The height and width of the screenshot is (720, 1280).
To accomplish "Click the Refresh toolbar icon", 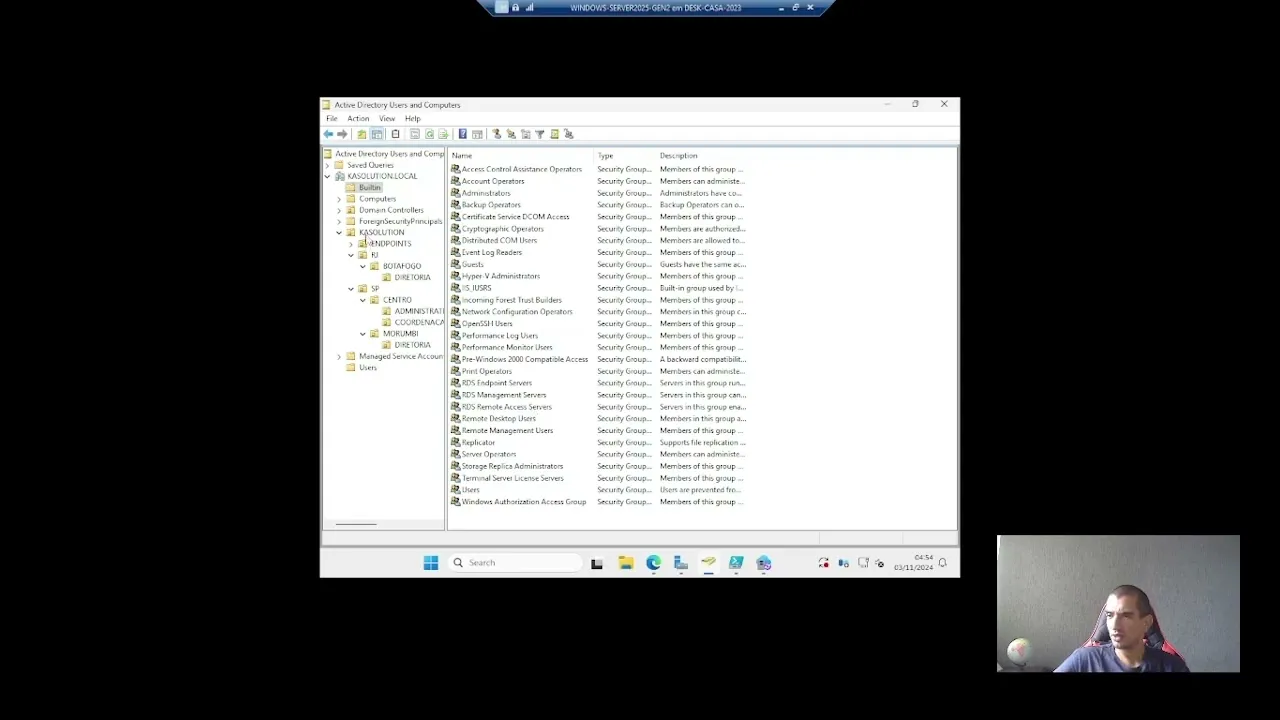I will (430, 134).
